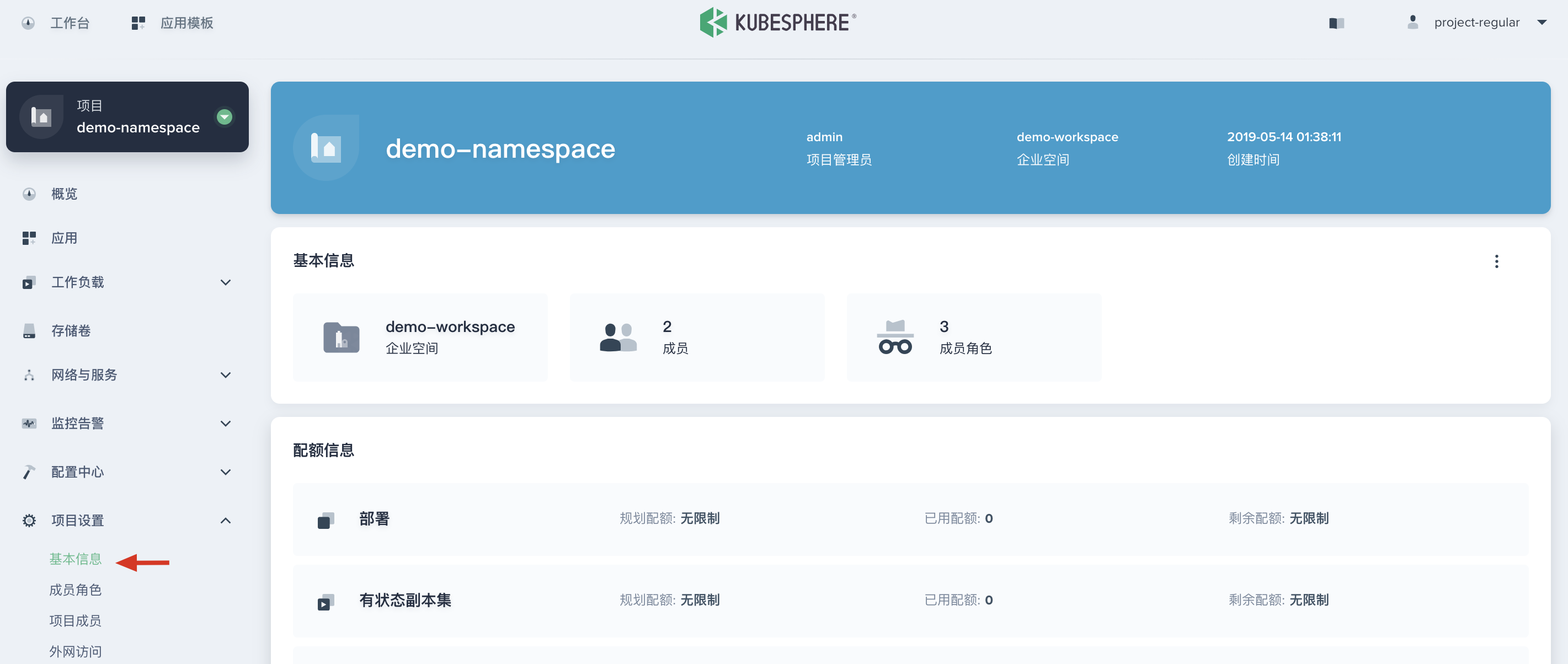Click the 项目设置 gear icon
The width and height of the screenshot is (1568, 664).
point(29,521)
